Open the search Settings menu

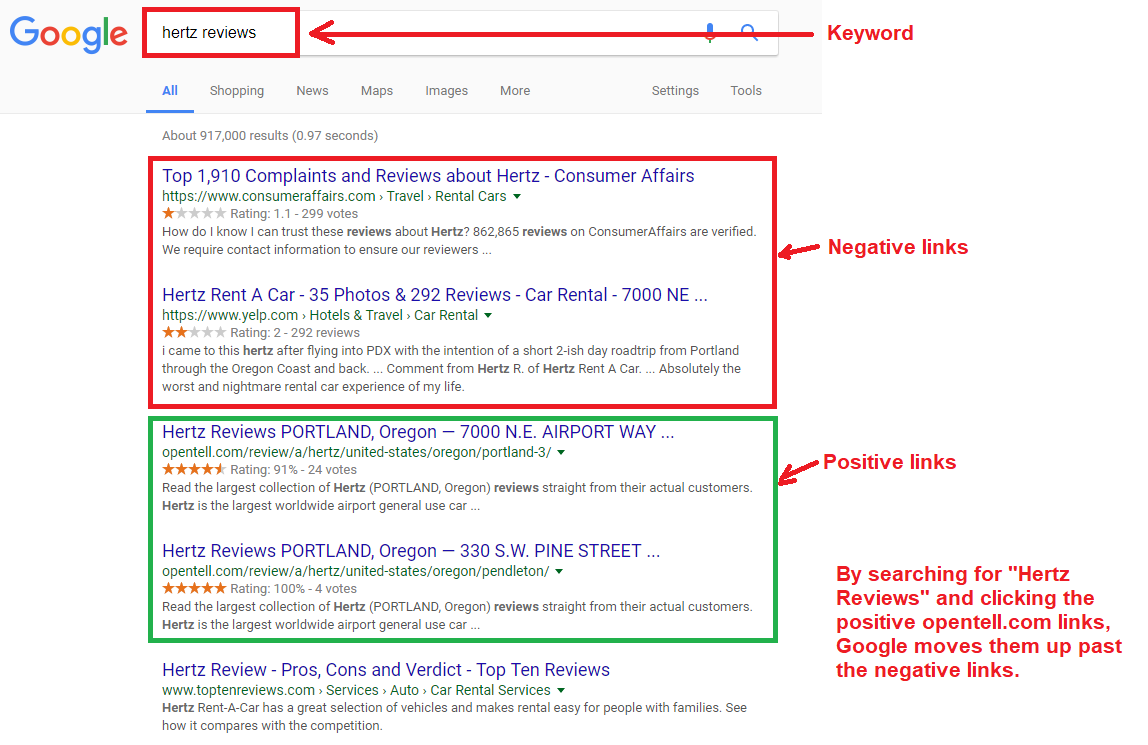click(x=675, y=91)
